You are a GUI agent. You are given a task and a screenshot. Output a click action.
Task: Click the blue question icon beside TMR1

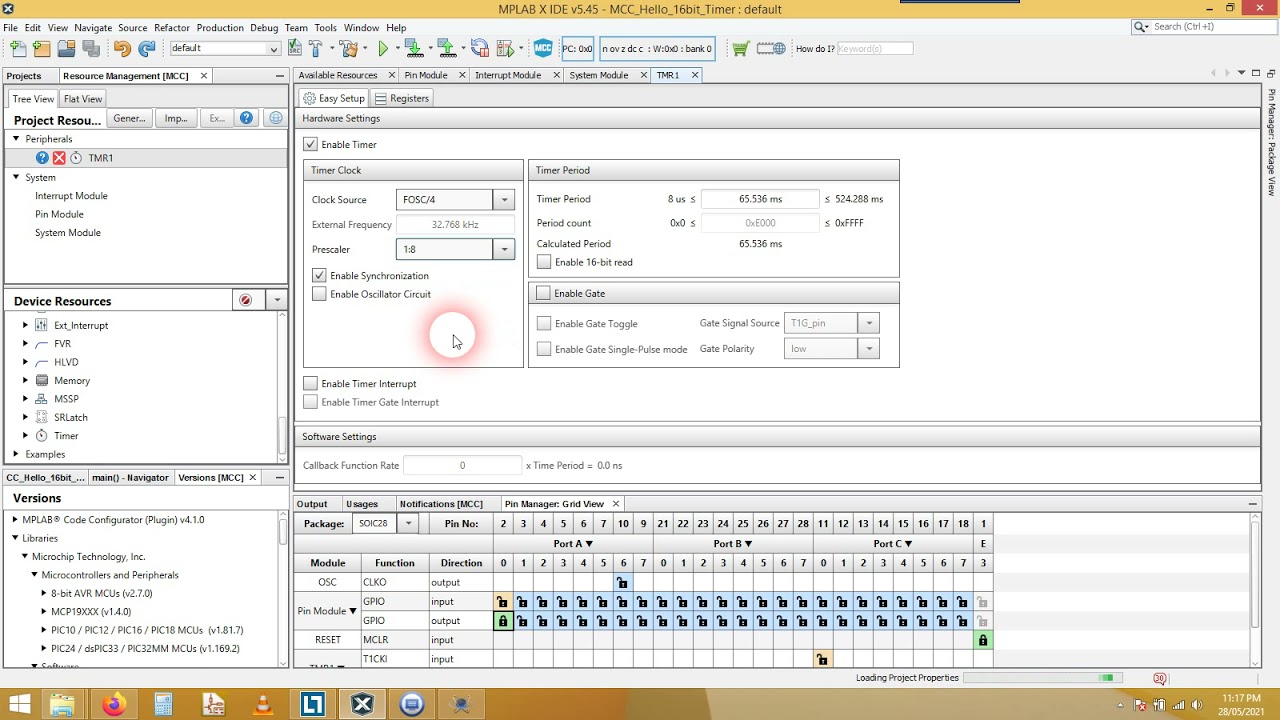point(42,158)
